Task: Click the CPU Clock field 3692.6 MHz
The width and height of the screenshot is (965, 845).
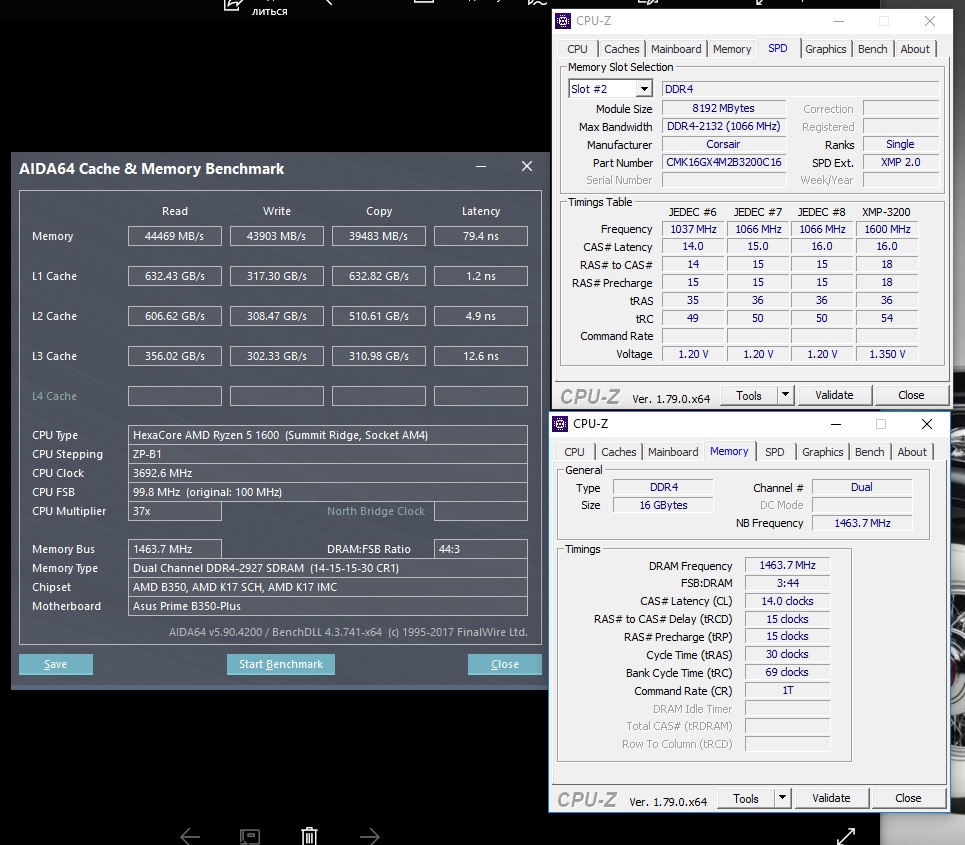Action: pyautogui.click(x=327, y=473)
